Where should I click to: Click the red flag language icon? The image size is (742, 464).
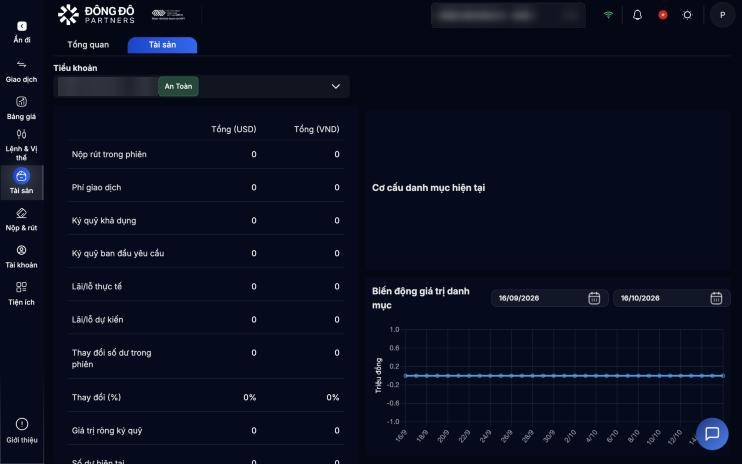point(662,15)
